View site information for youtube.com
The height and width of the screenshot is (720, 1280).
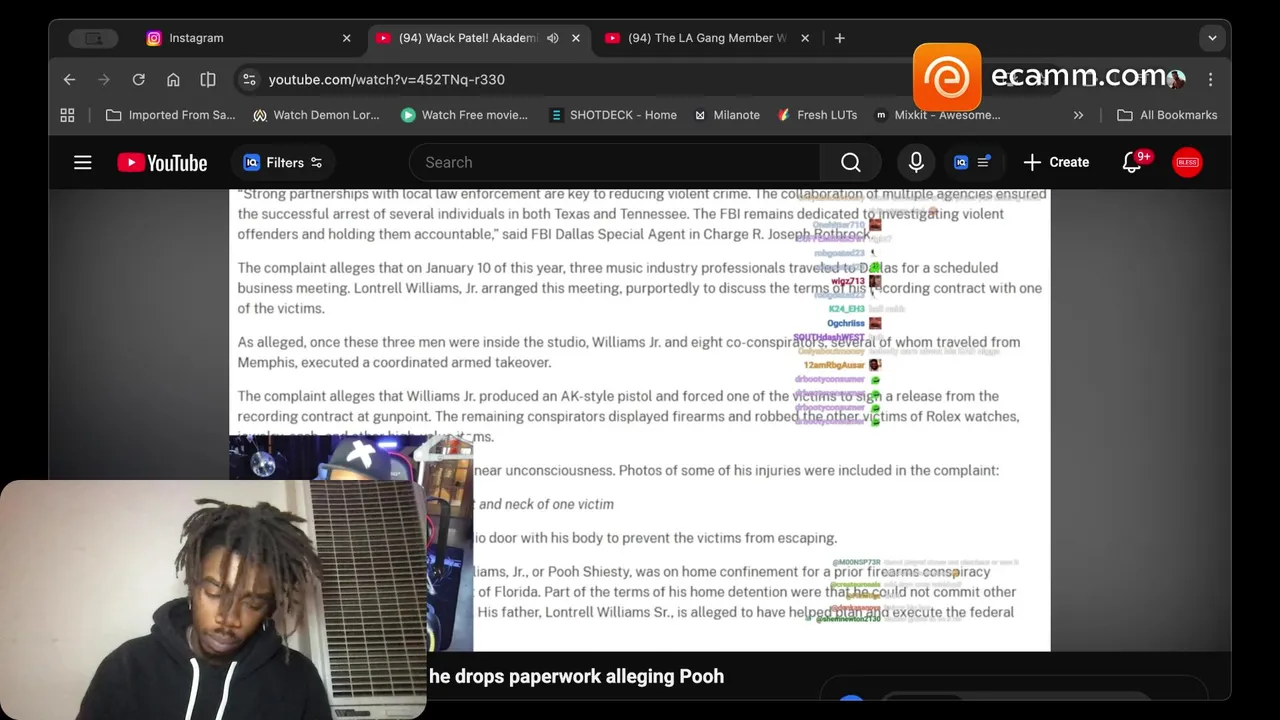(249, 79)
